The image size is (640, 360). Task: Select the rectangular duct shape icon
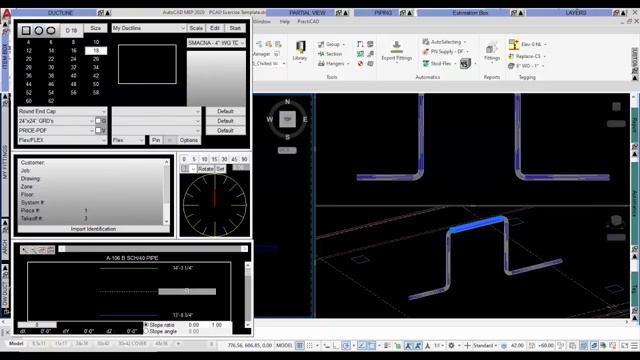tap(26, 30)
